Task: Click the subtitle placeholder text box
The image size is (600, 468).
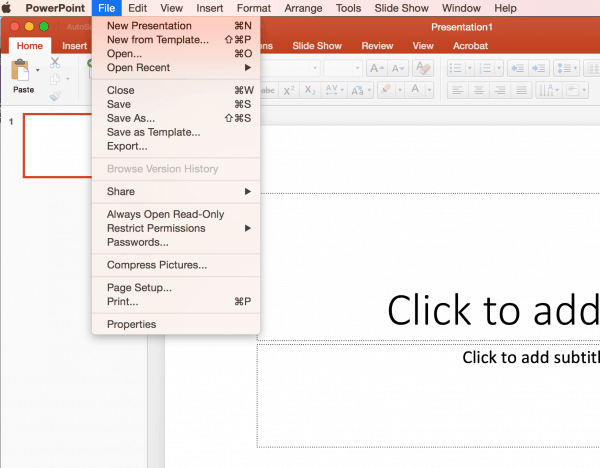Action: [x=429, y=396]
